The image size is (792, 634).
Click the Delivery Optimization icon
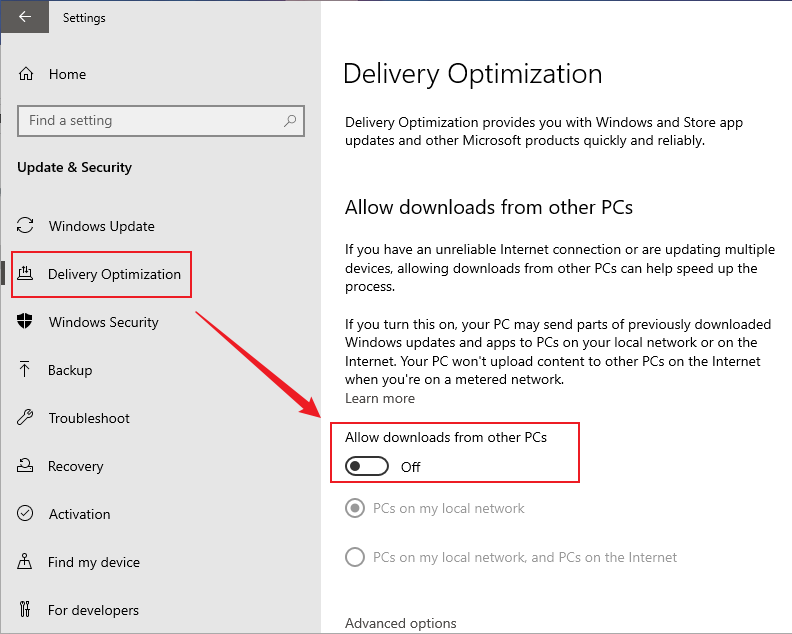pyautogui.click(x=27, y=274)
